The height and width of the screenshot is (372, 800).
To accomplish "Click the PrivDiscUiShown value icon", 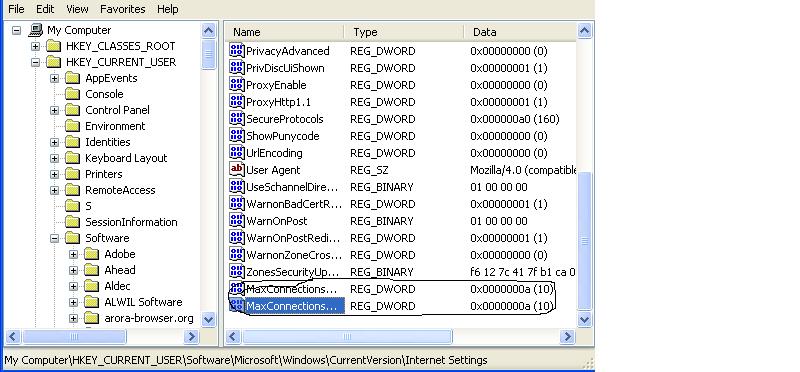I will coord(237,67).
